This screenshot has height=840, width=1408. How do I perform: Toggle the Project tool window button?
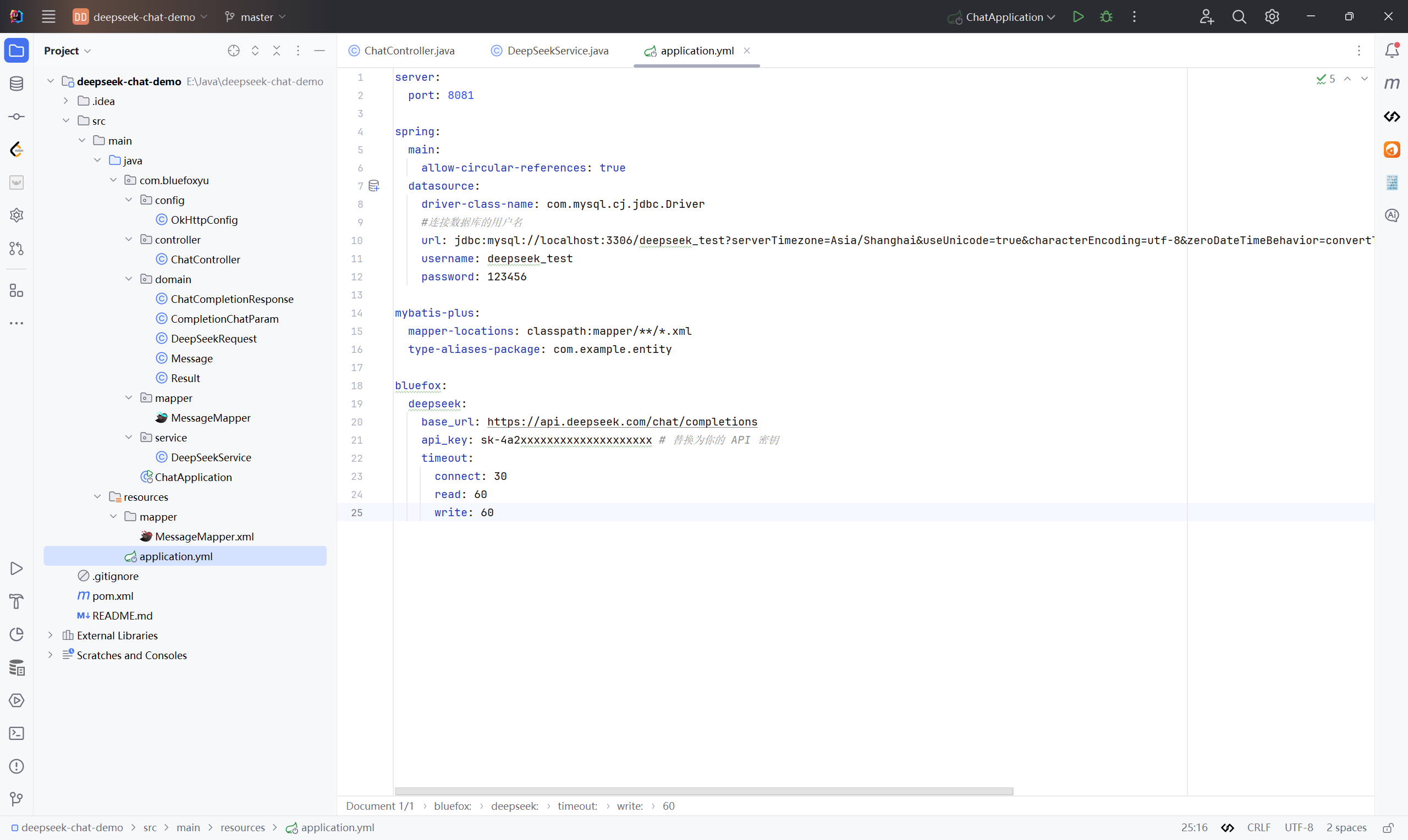16,51
